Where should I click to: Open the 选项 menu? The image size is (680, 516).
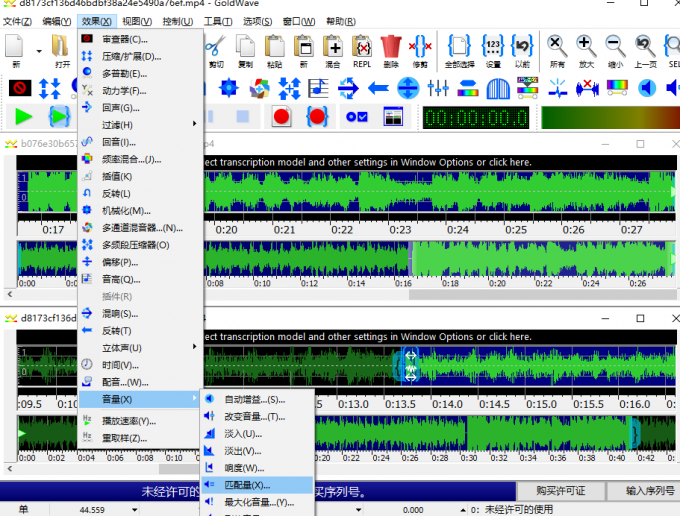click(258, 21)
